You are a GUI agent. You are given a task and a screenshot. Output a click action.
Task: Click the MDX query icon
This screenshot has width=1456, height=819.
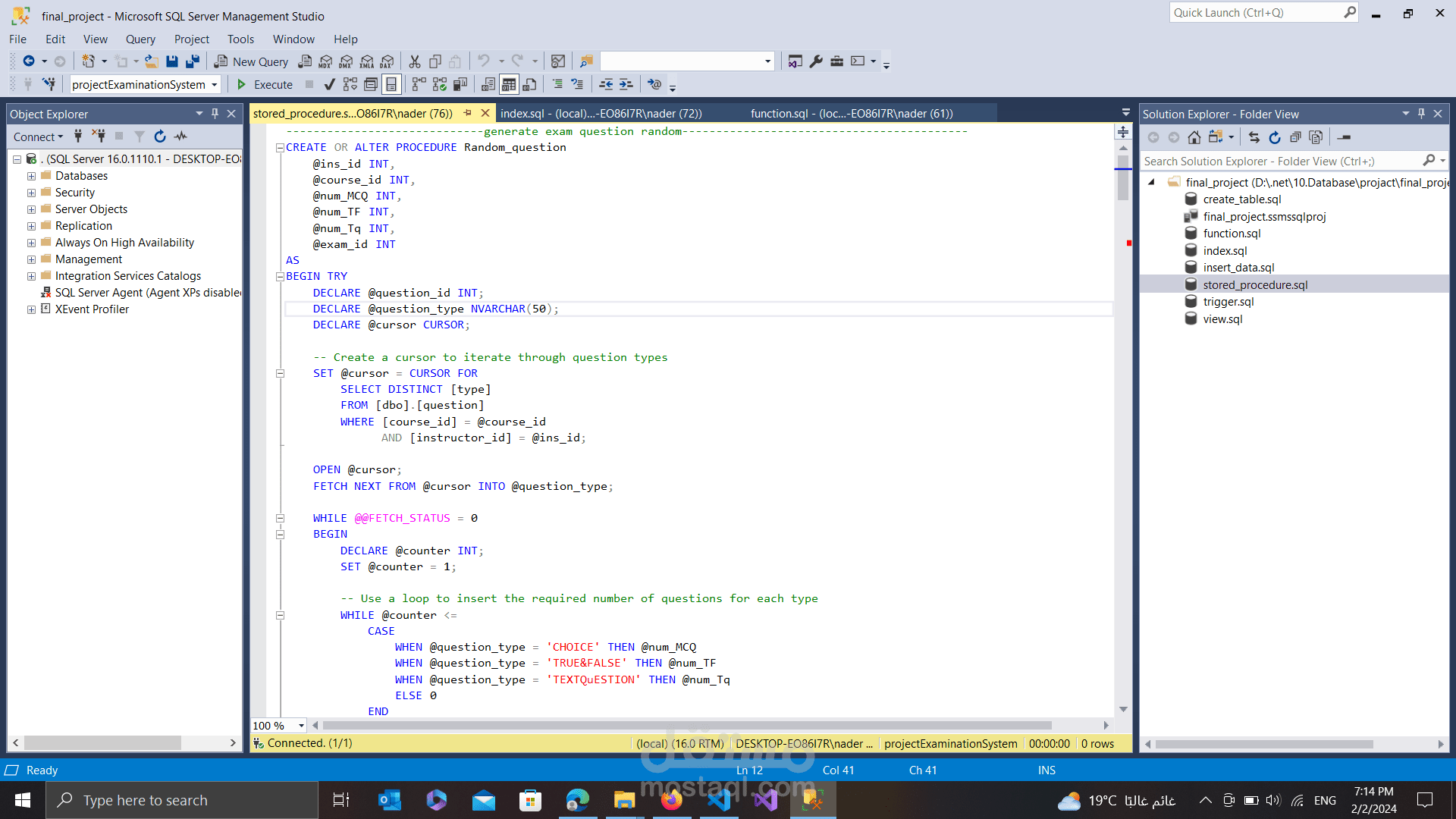[325, 61]
